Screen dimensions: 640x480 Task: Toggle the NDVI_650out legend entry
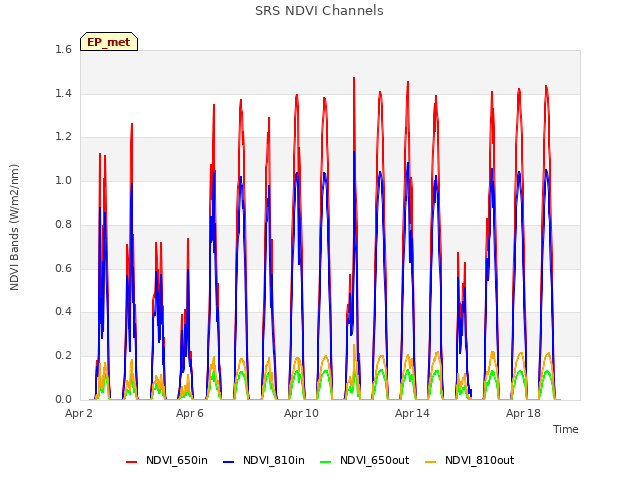click(364, 461)
